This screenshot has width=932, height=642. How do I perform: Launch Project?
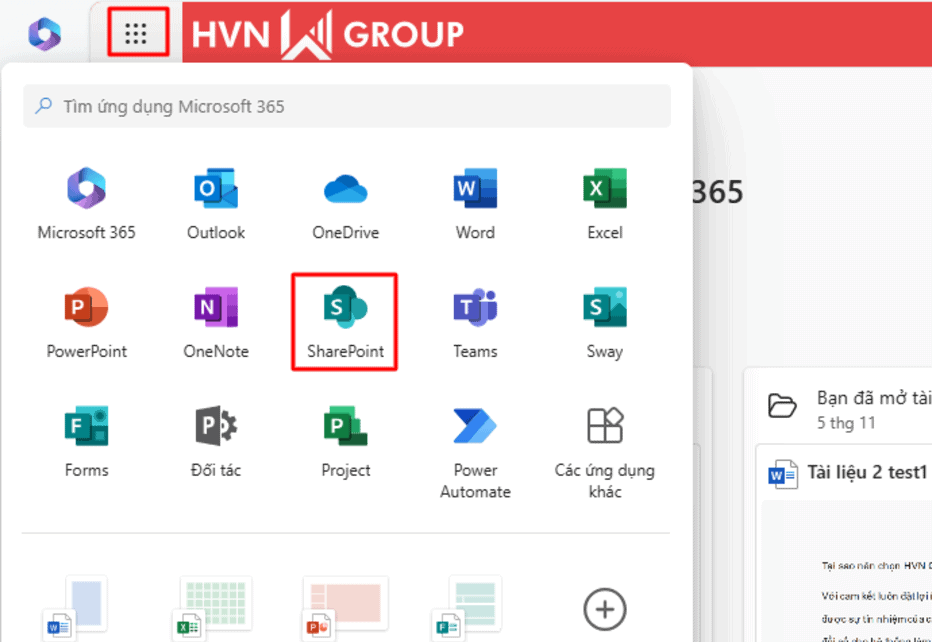[x=346, y=441]
